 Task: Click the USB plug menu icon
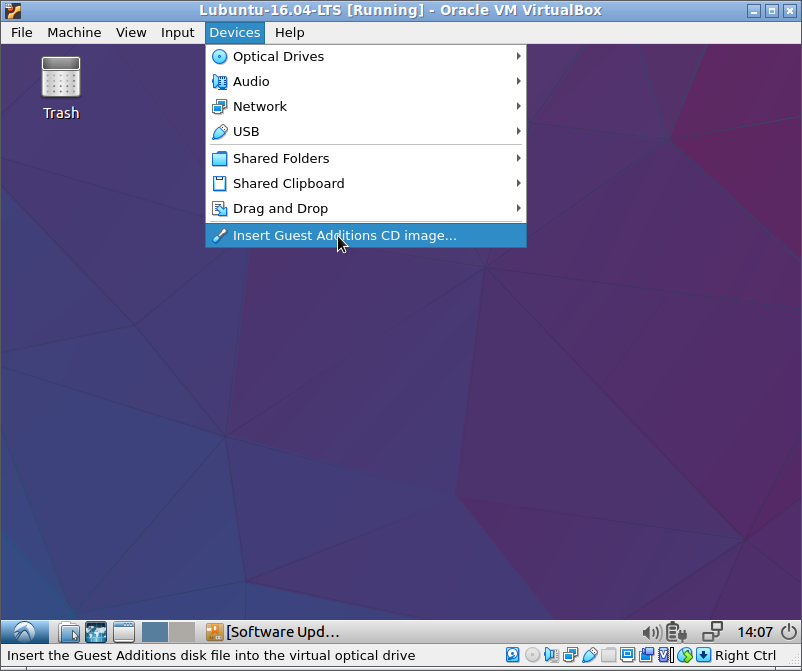pyautogui.click(x=219, y=131)
